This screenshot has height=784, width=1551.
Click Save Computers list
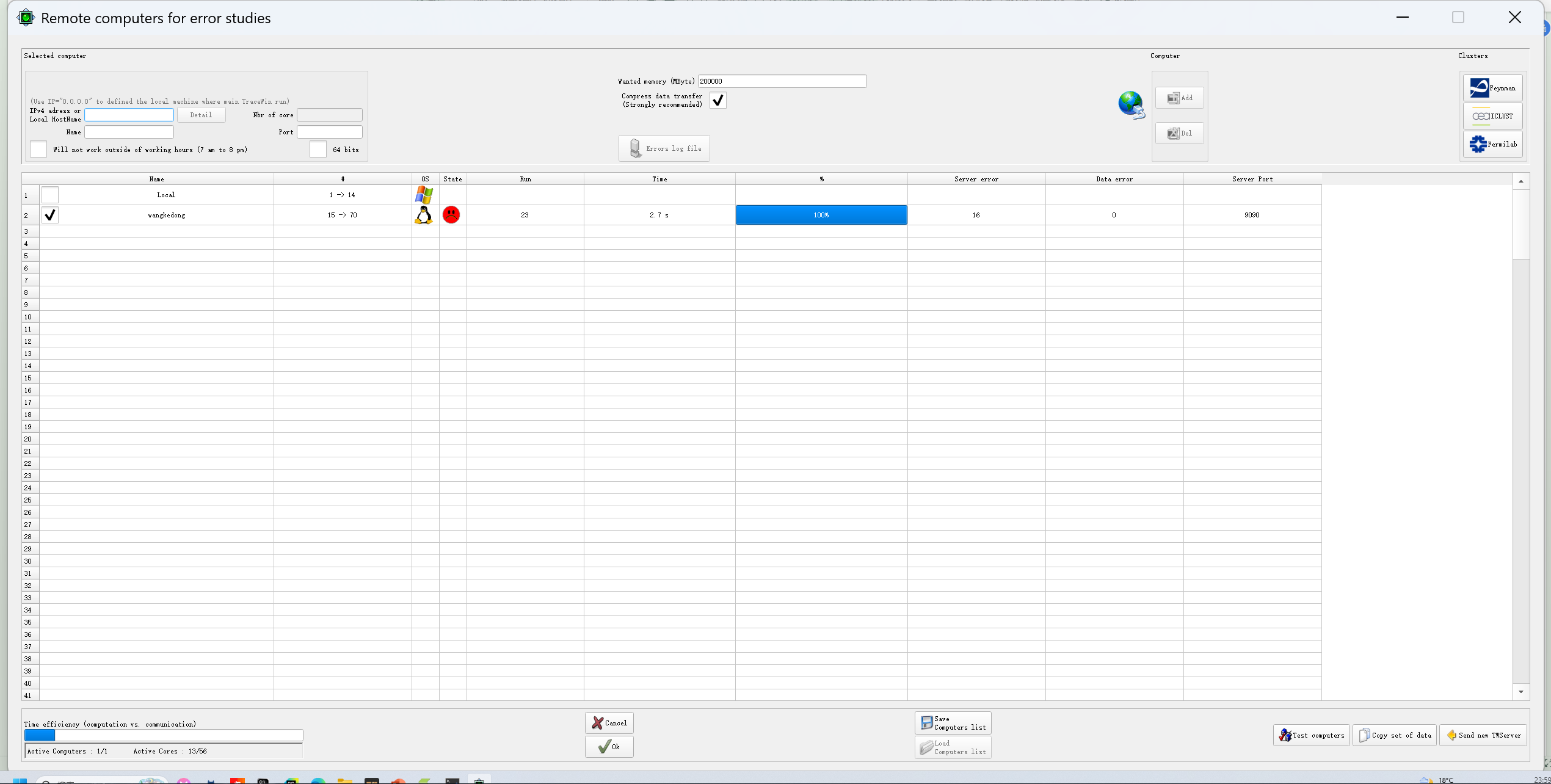click(x=953, y=723)
